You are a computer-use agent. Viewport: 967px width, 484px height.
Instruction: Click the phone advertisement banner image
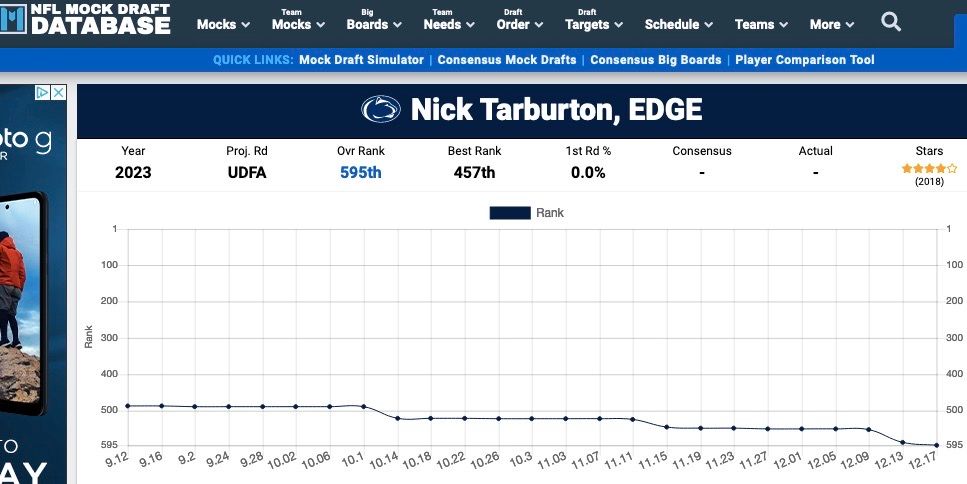coord(33,284)
